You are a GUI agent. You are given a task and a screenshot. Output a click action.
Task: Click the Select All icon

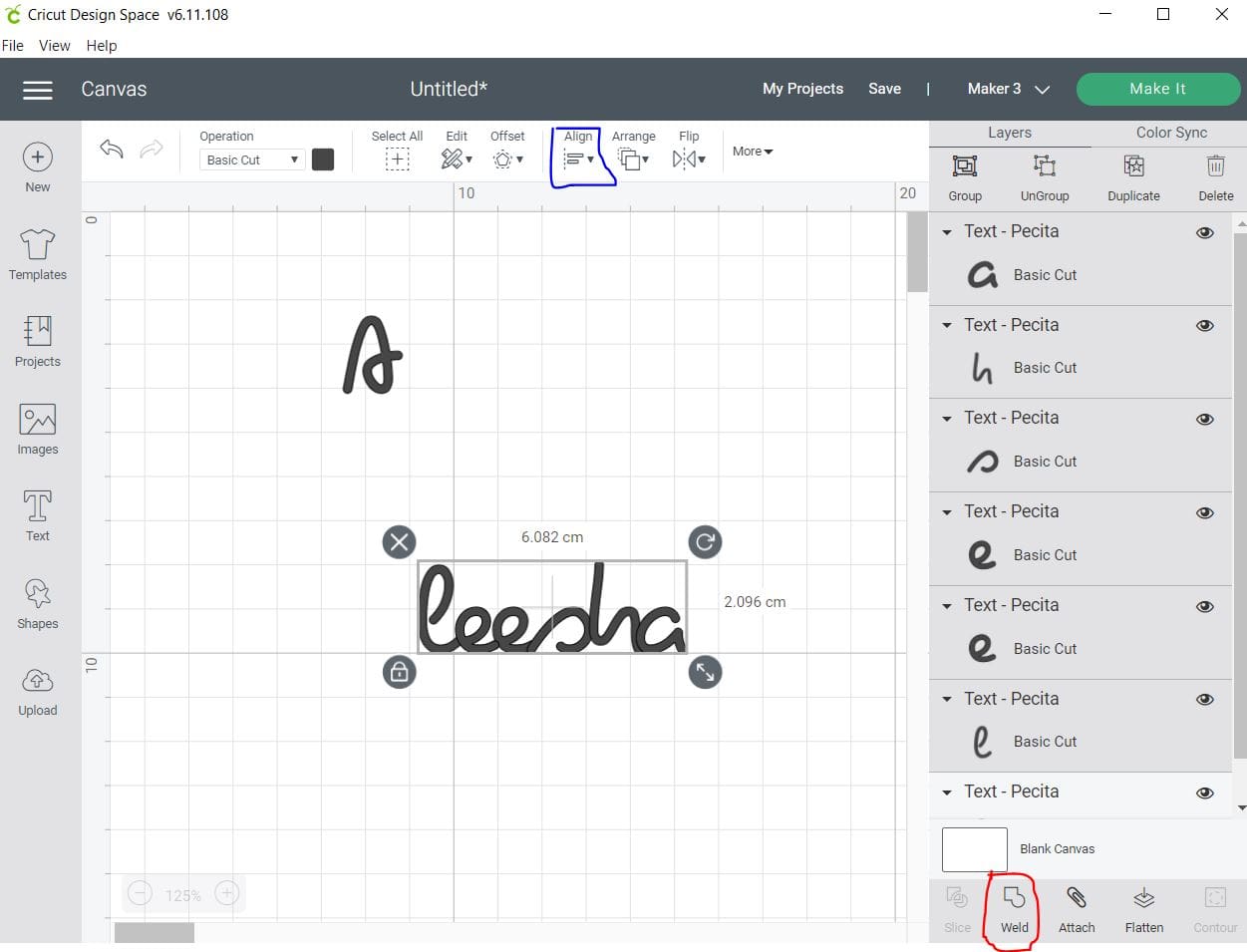tap(397, 159)
